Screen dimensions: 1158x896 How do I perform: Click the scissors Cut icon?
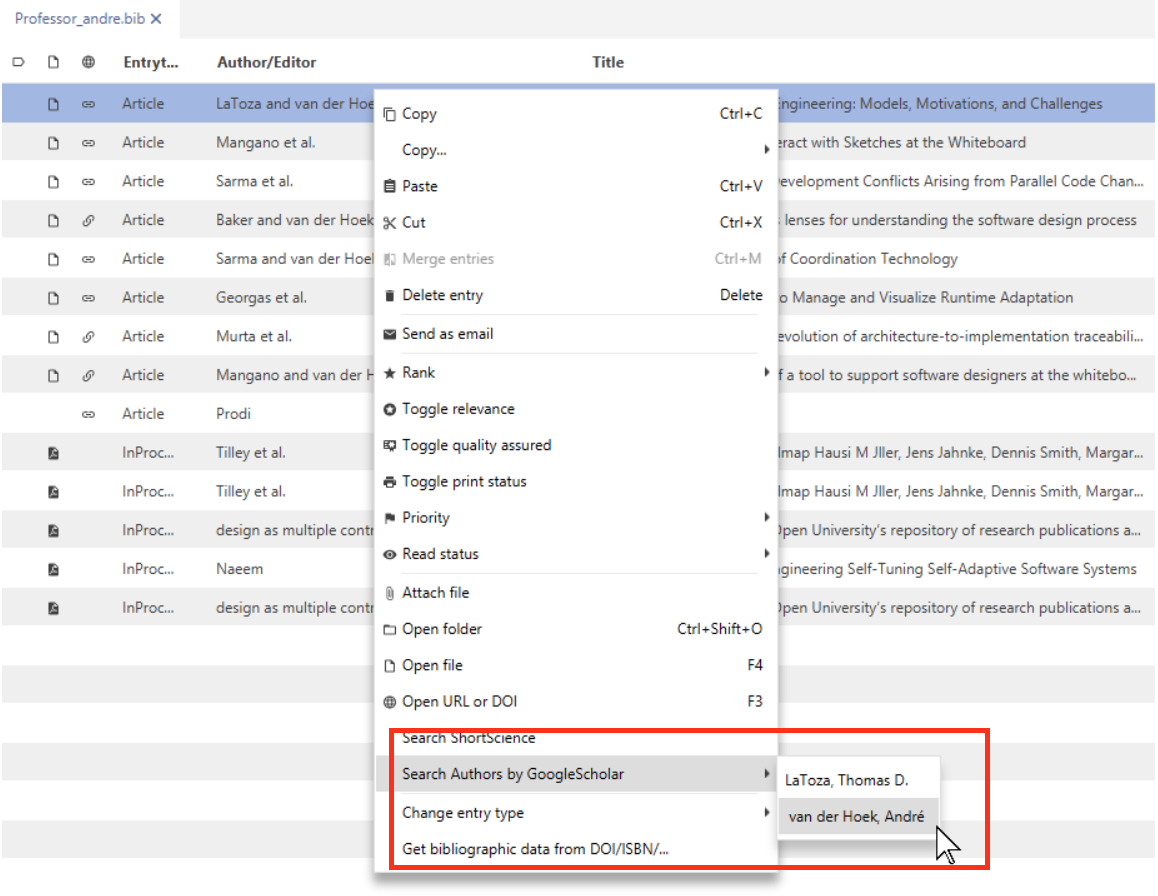[x=389, y=223]
